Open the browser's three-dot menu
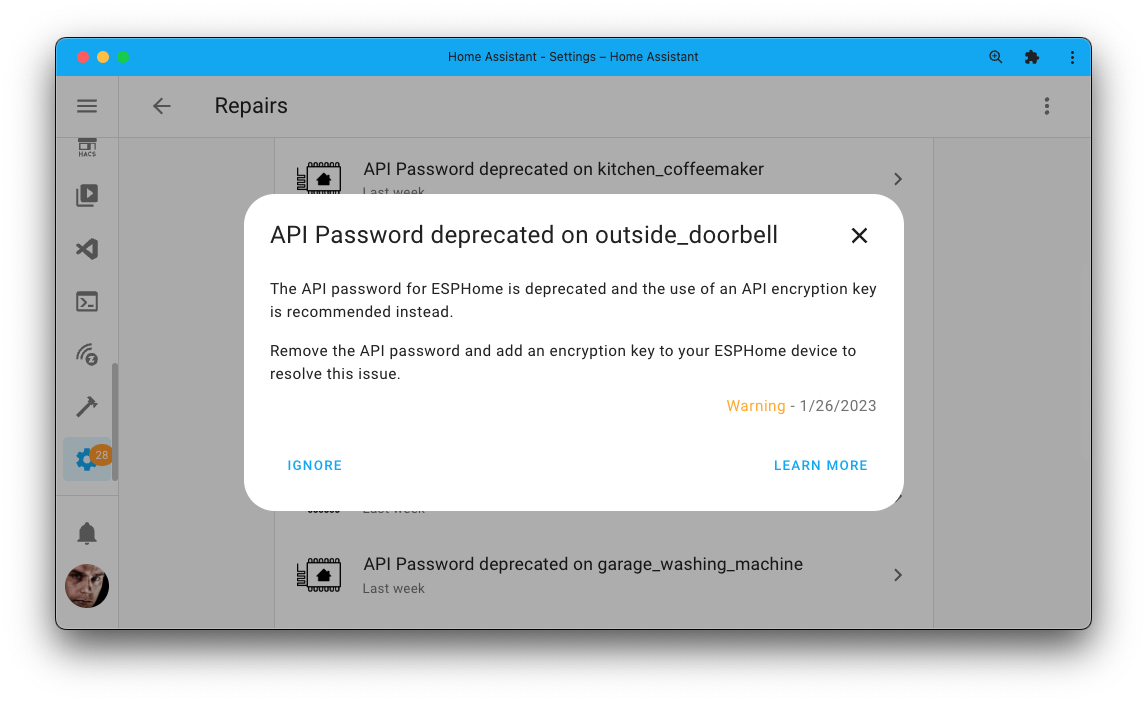This screenshot has width=1147, height=703. click(1073, 57)
